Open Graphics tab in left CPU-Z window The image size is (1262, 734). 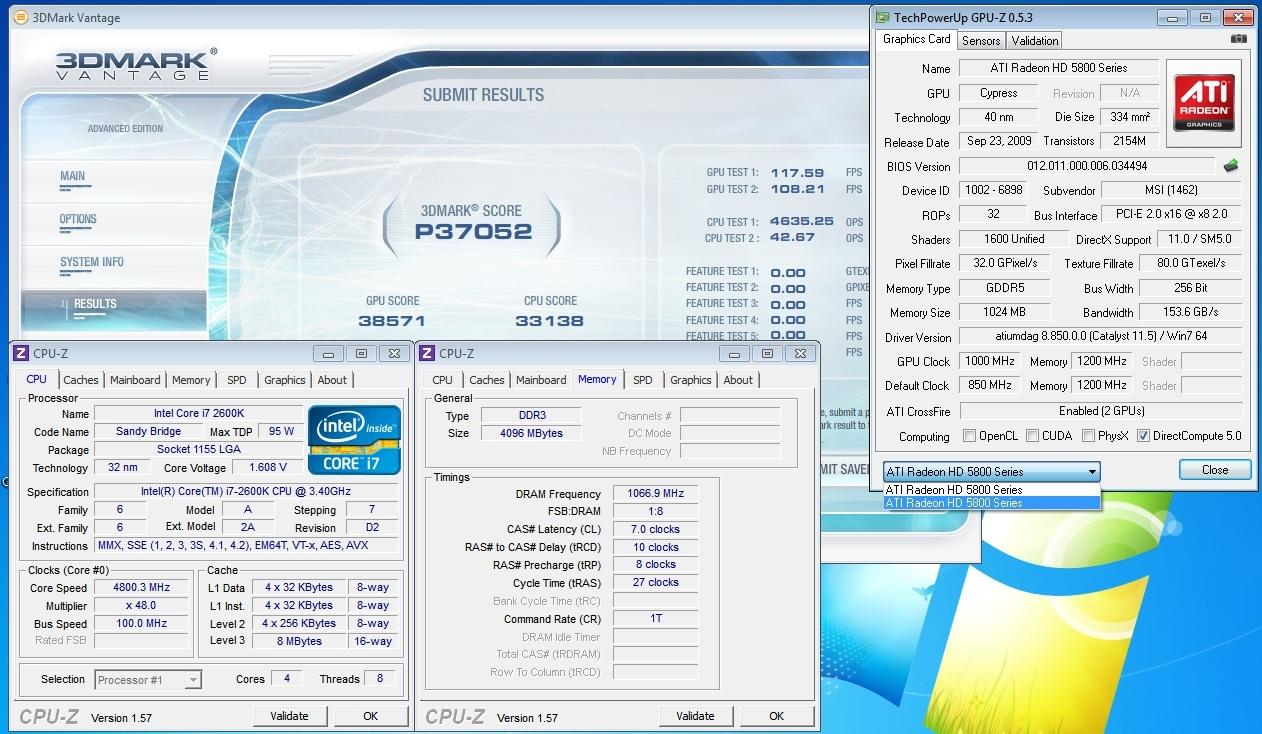click(x=285, y=380)
